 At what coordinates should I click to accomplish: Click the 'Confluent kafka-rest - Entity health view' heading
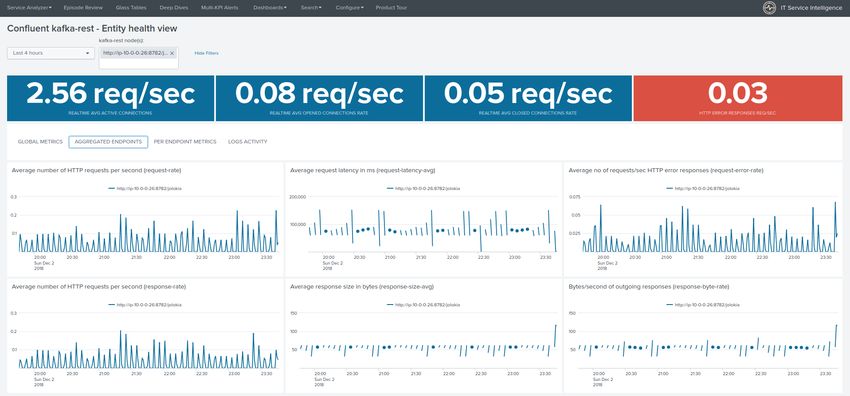click(x=92, y=28)
